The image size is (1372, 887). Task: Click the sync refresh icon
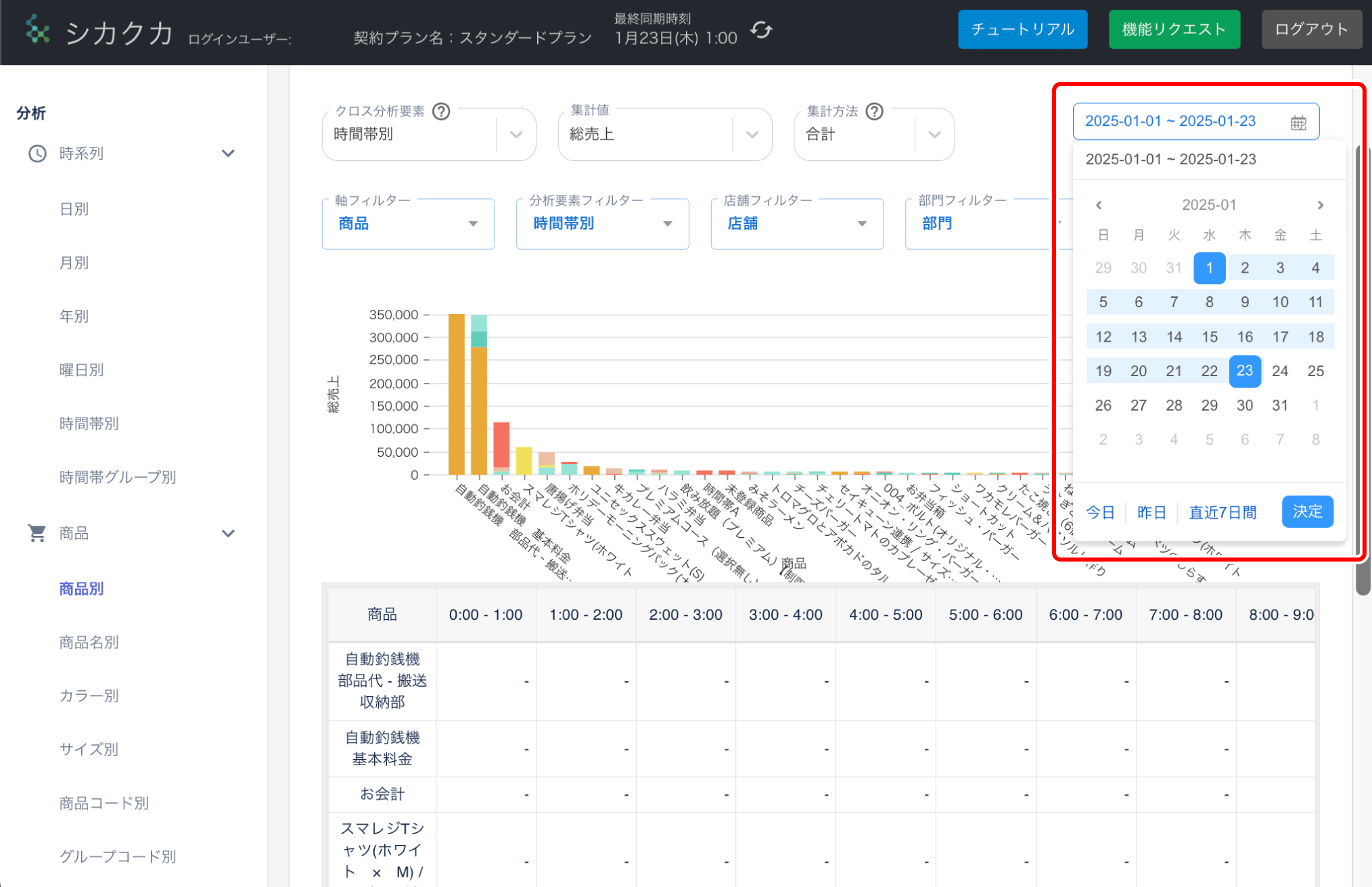[761, 30]
